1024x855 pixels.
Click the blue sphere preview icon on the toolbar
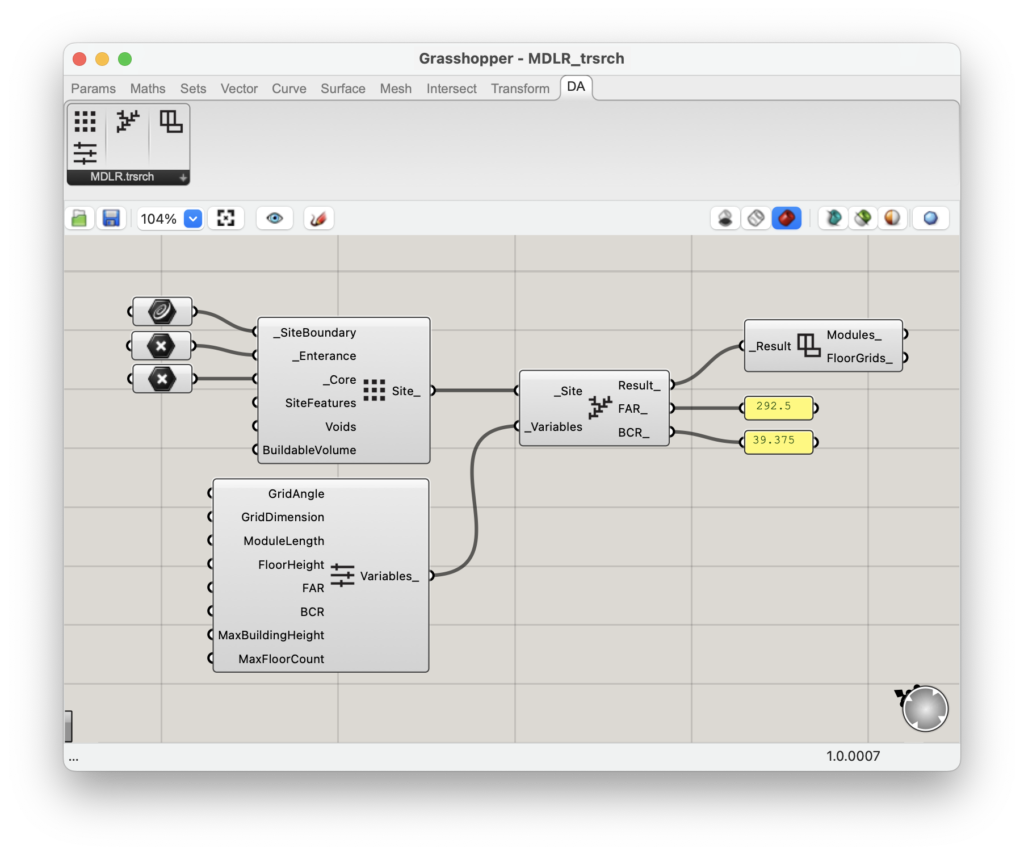click(930, 217)
